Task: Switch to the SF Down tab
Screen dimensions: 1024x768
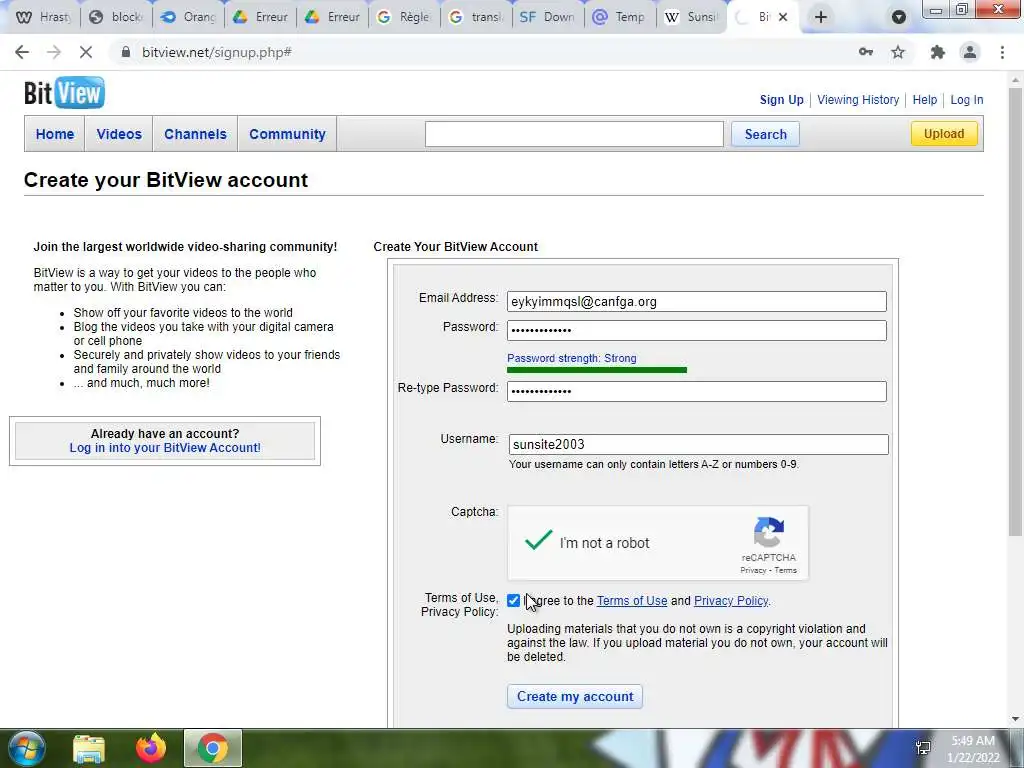Action: pos(548,17)
